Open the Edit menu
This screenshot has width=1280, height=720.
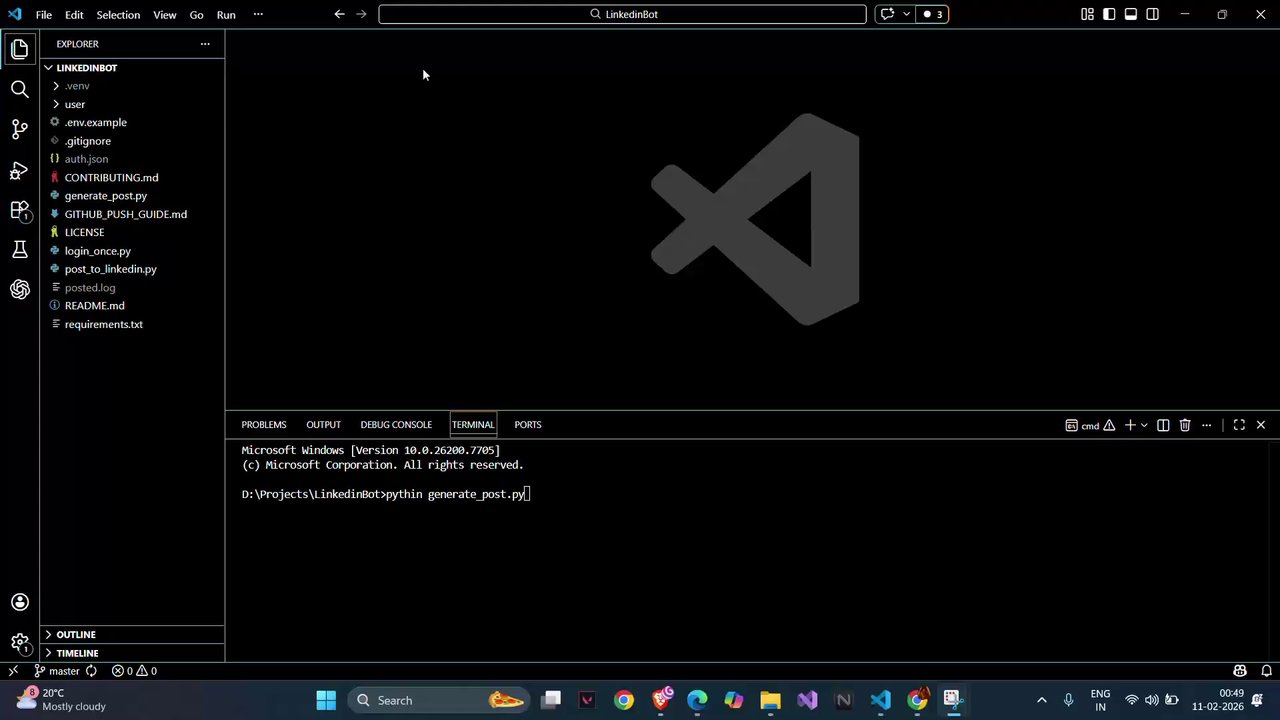click(x=74, y=15)
